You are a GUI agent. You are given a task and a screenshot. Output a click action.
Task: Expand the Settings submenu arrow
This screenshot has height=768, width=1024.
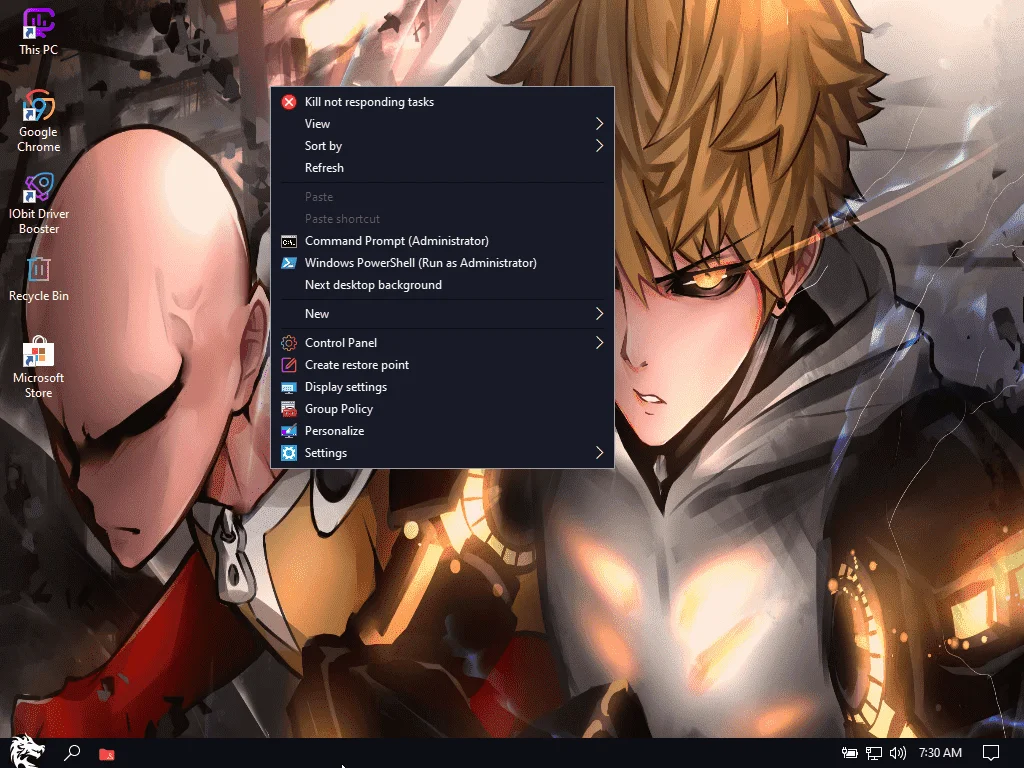pyautogui.click(x=599, y=453)
